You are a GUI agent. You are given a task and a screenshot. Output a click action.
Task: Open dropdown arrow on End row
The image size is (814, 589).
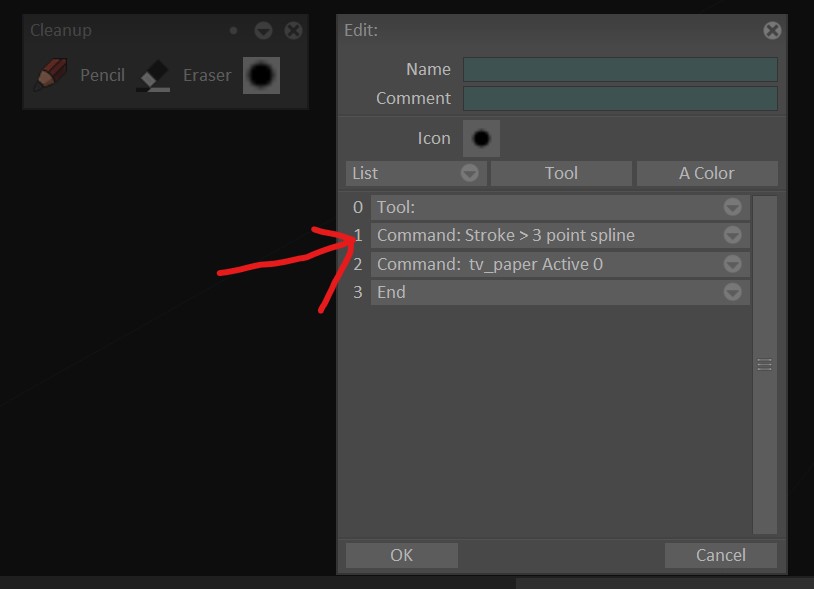pyautogui.click(x=732, y=292)
